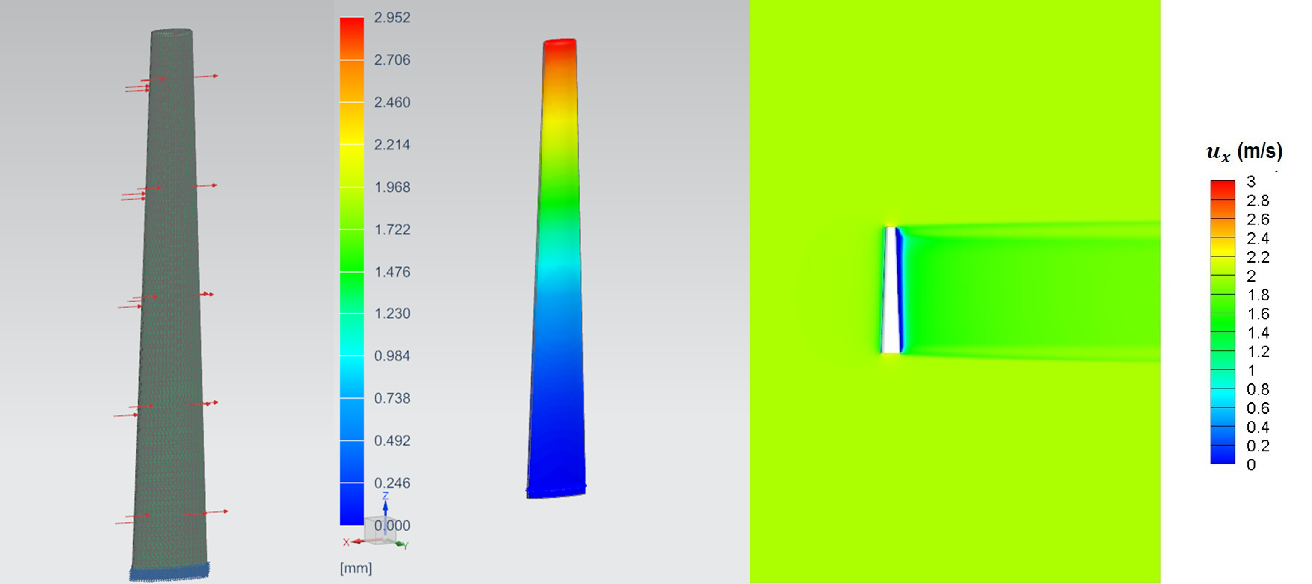Screen dimensions: 1312x584
Task: Select the Z axis arrow of the triad
Action: tap(385, 506)
